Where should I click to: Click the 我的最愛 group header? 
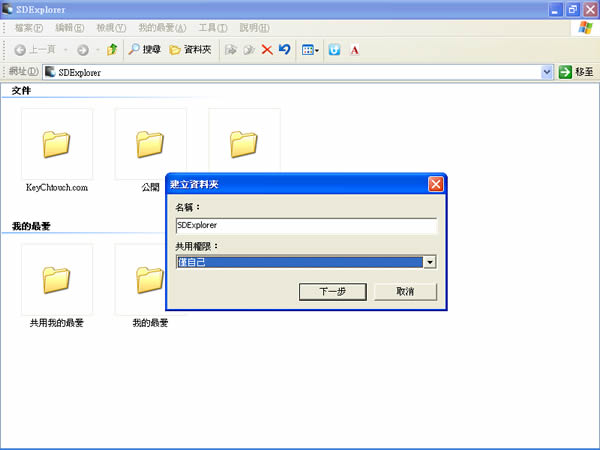point(31,226)
